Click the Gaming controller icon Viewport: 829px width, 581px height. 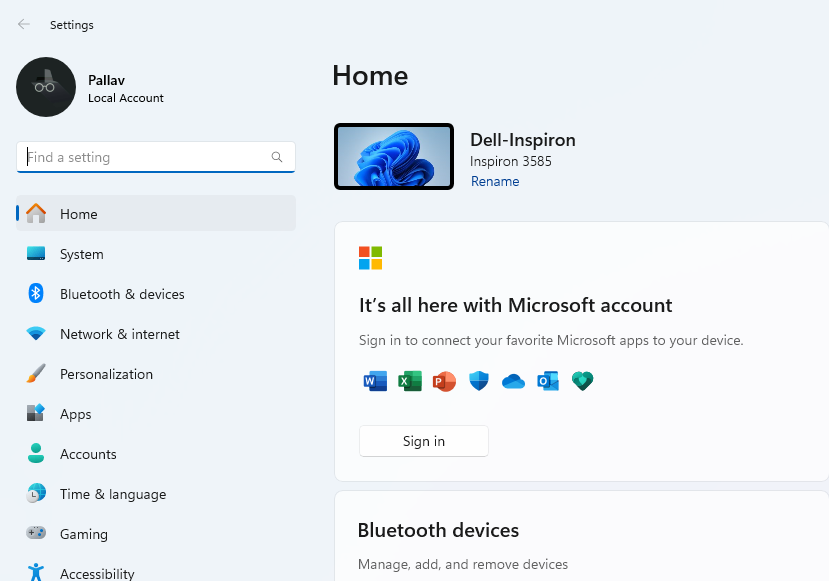tap(36, 533)
